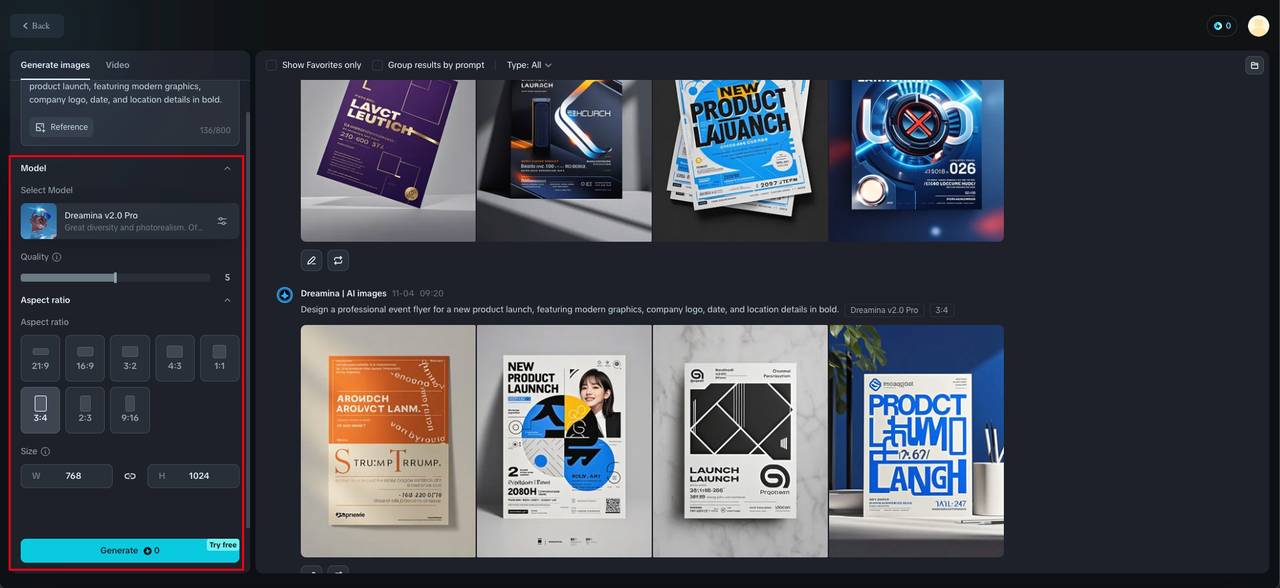1280x588 pixels.
Task: Select the 1:1 aspect ratio
Action: point(220,358)
